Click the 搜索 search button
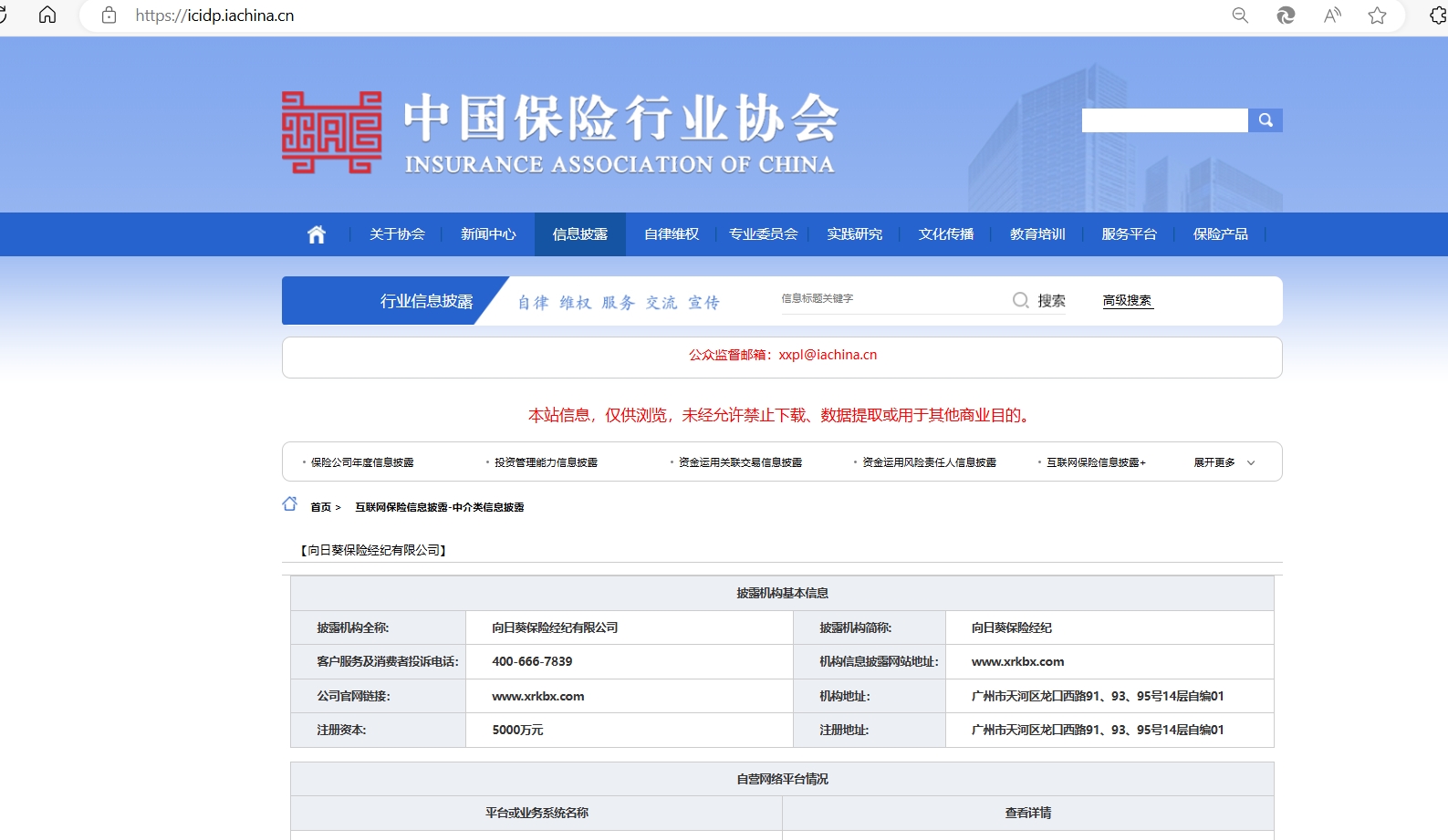The width and height of the screenshot is (1448, 840). point(1051,300)
